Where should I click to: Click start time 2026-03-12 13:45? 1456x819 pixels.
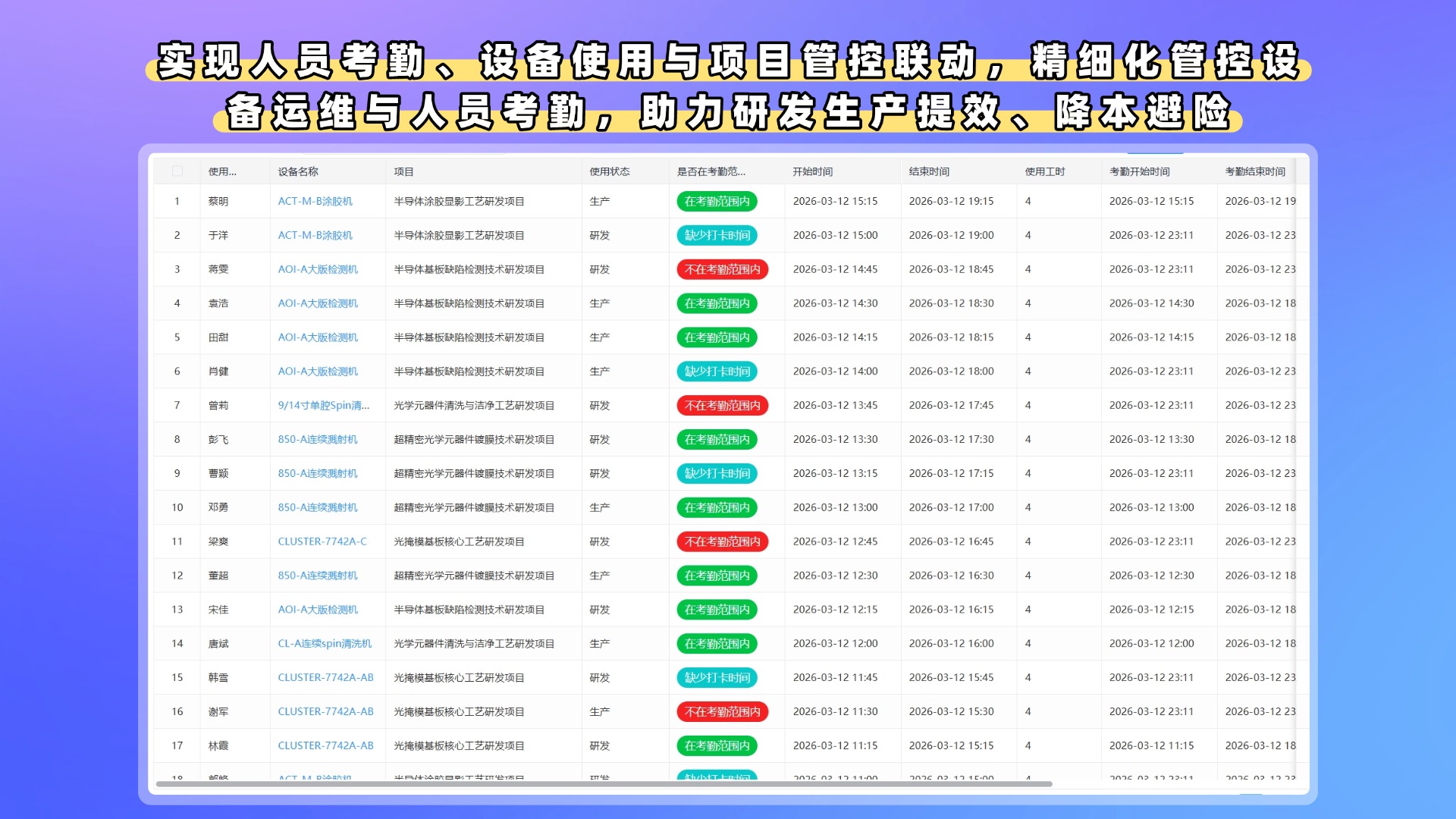pos(835,406)
